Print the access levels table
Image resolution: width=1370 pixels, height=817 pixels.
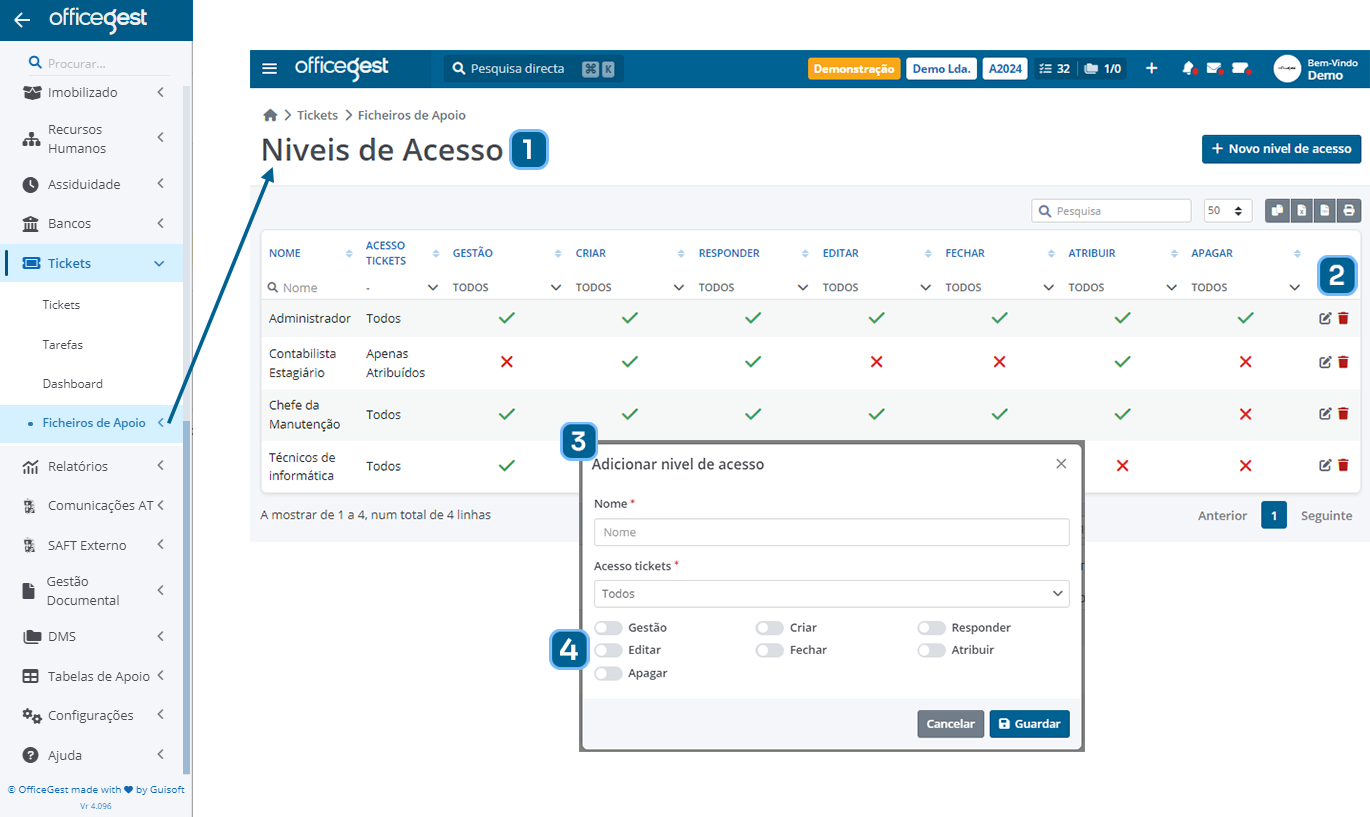[1349, 211]
